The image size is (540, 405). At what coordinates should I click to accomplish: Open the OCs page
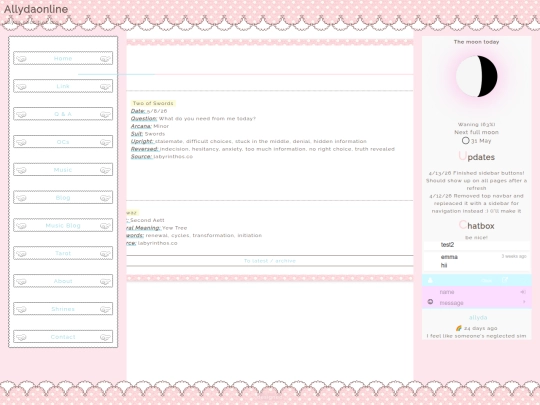pyautogui.click(x=63, y=142)
